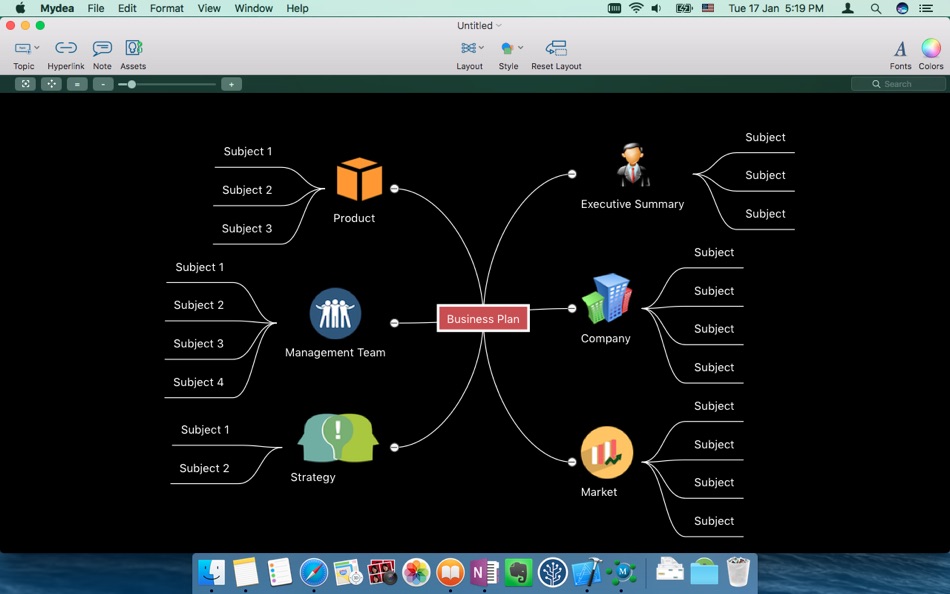Click the center-map arrows button
This screenshot has width=950, height=594.
(x=51, y=84)
